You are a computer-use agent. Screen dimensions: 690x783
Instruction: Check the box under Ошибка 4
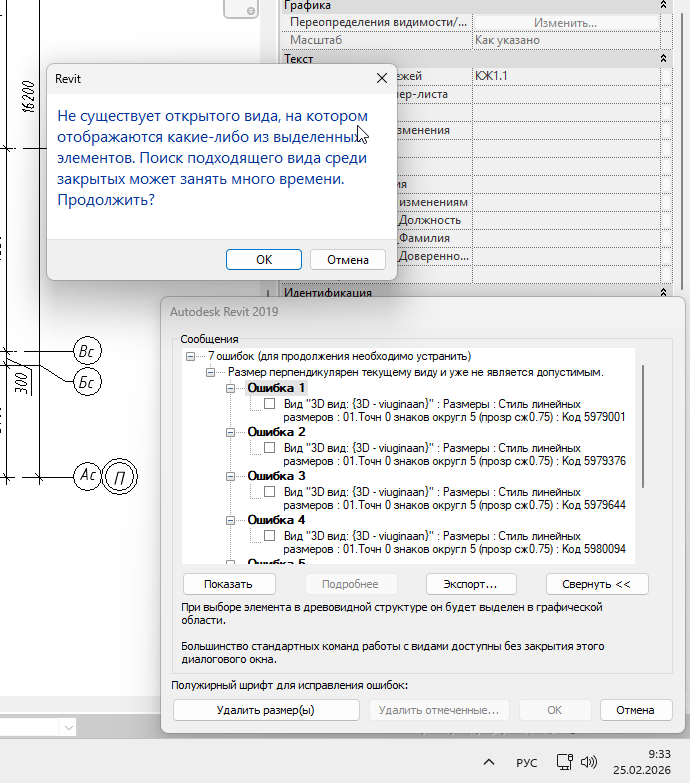(270, 535)
